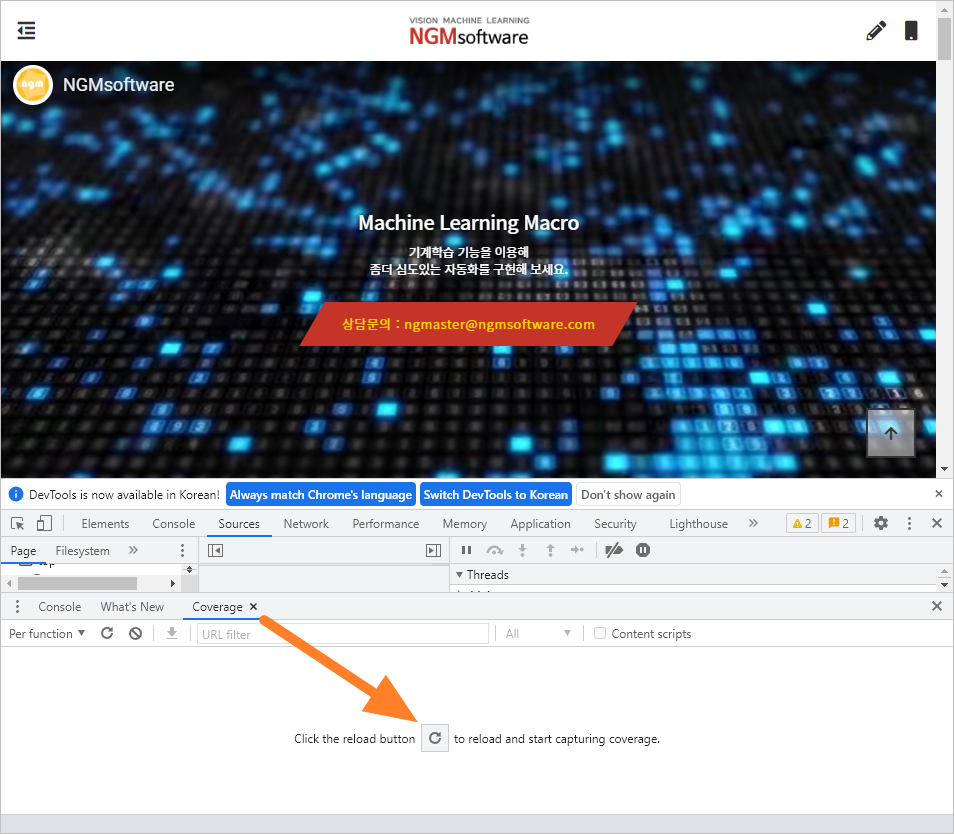This screenshot has width=954, height=834.
Task: Open the Console panel tab in main toolbar
Action: point(173,524)
